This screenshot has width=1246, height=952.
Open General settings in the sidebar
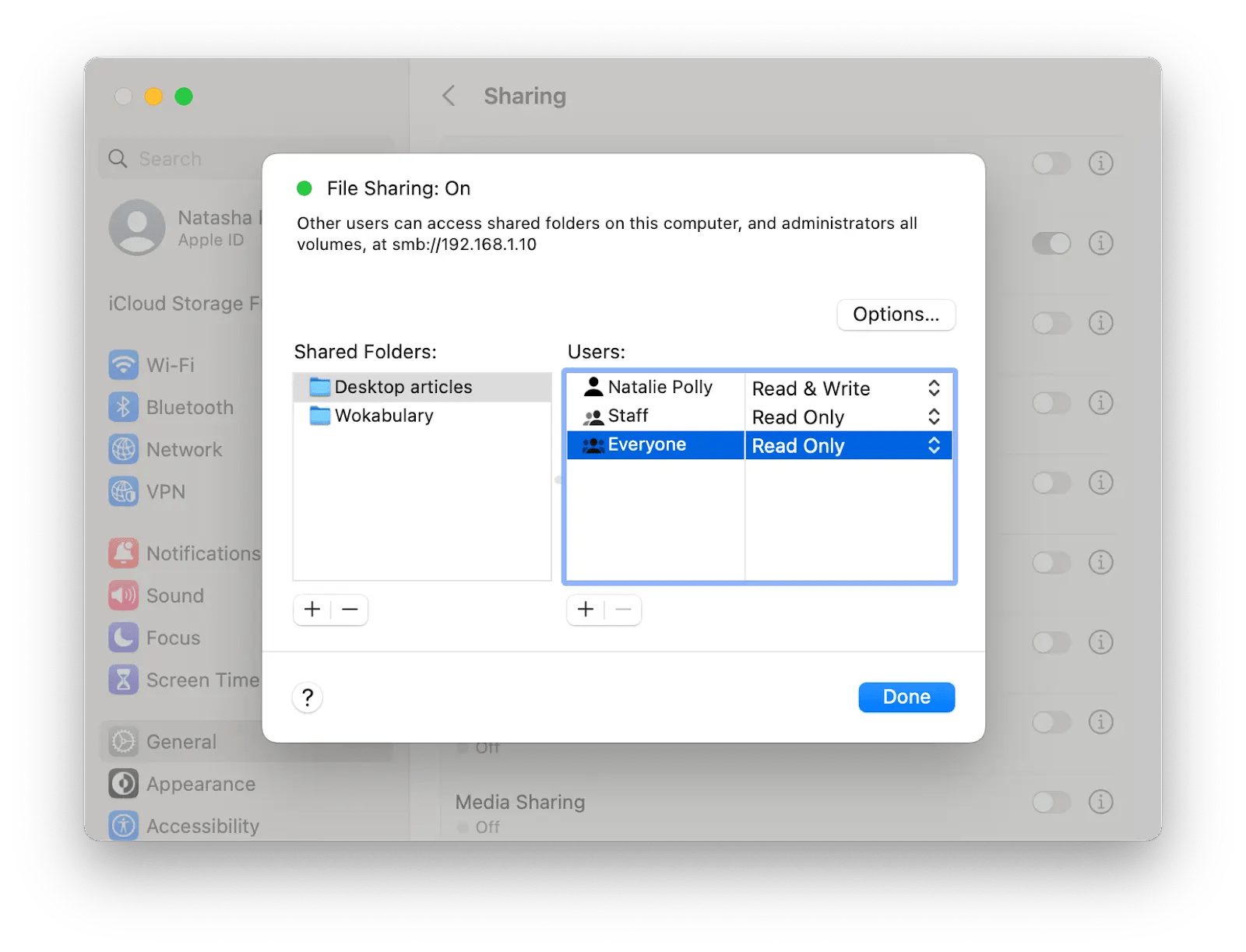181,741
